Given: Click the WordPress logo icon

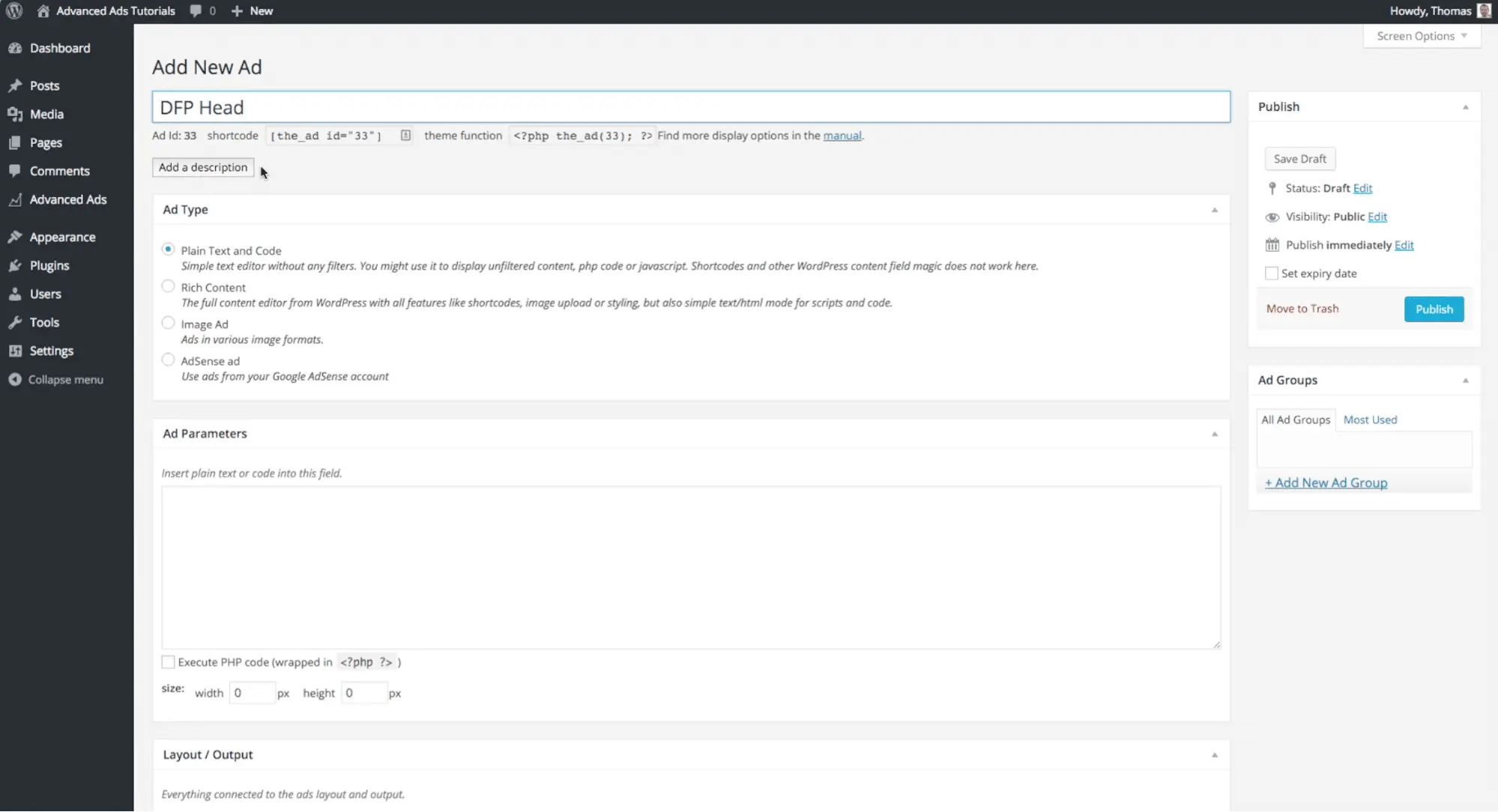Looking at the screenshot, I should point(14,10).
